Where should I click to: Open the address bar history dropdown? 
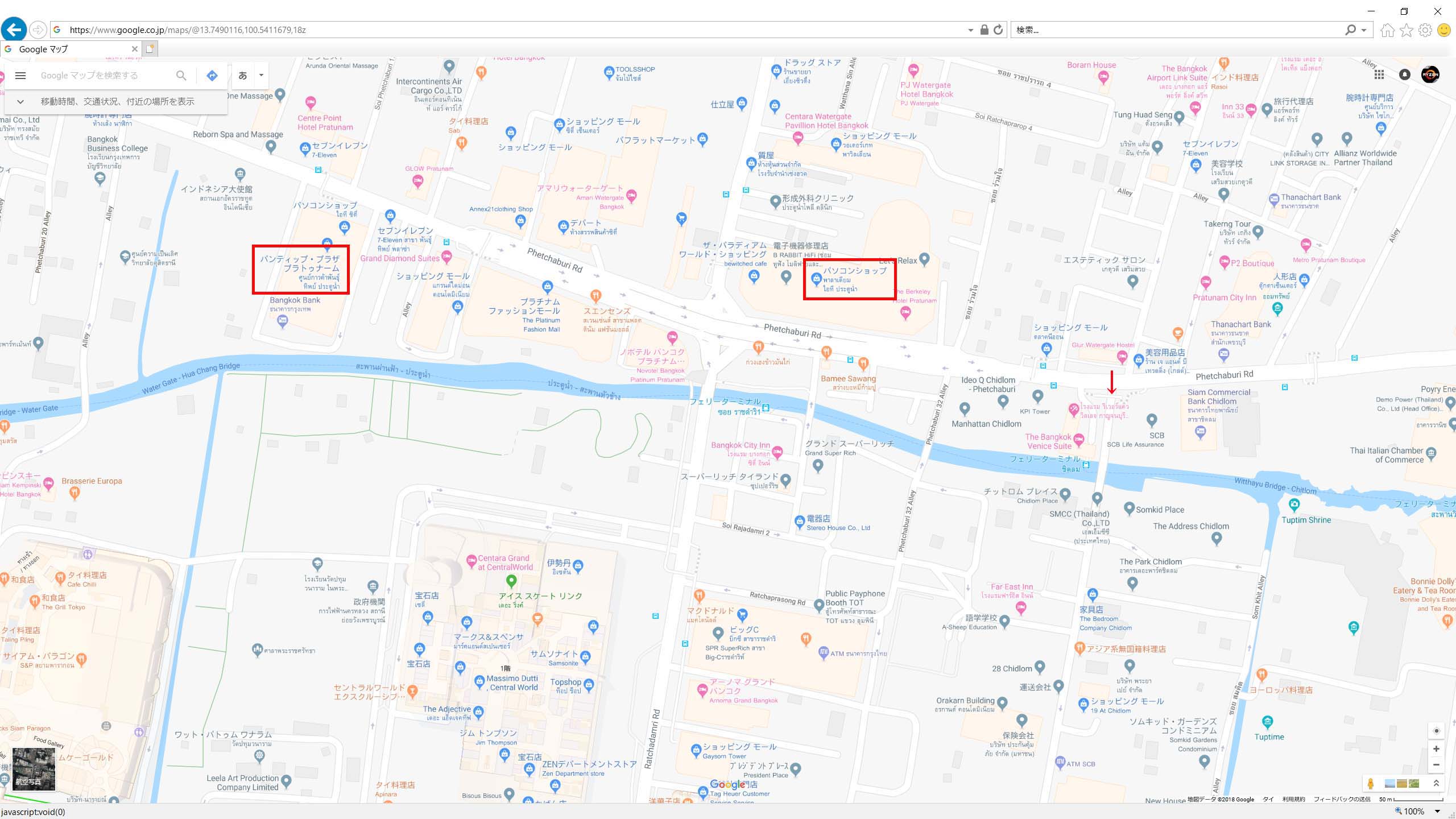point(971,30)
